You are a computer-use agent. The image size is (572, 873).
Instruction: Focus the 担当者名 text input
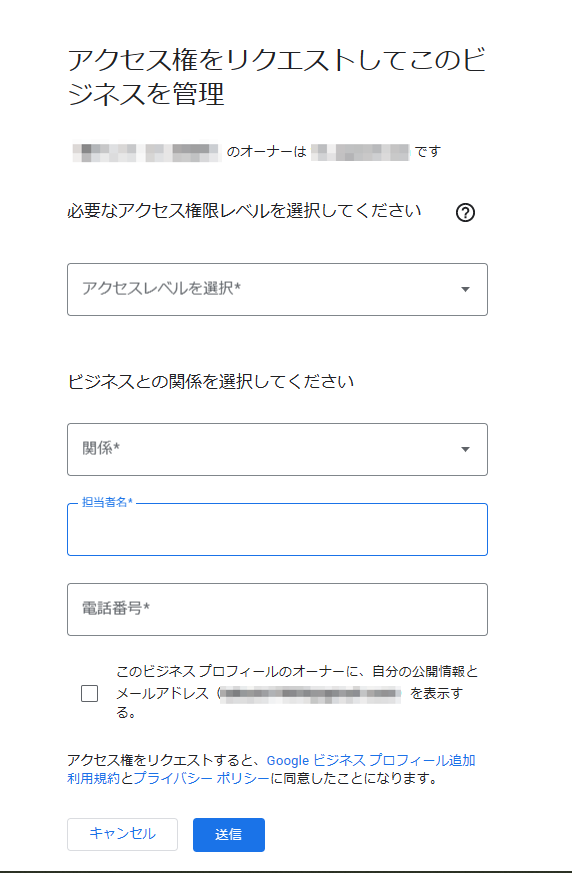coord(277,529)
